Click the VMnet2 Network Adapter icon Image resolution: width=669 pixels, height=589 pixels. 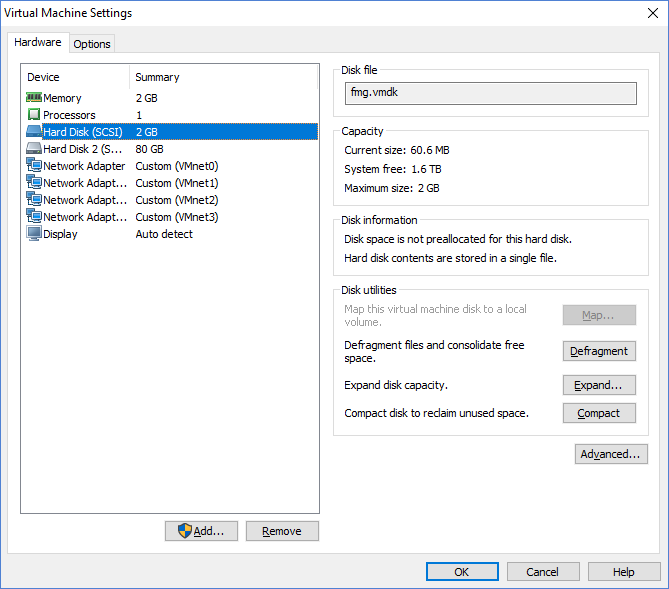[34, 200]
